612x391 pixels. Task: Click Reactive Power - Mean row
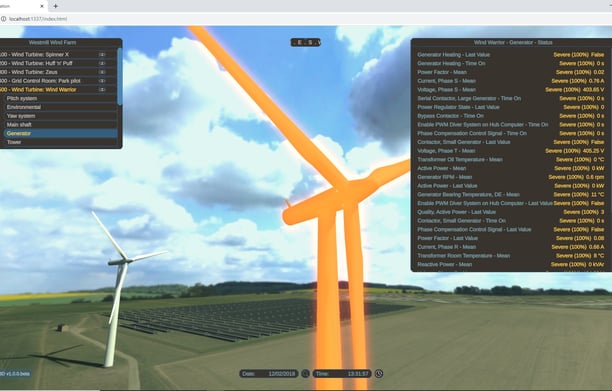click(x=511, y=265)
